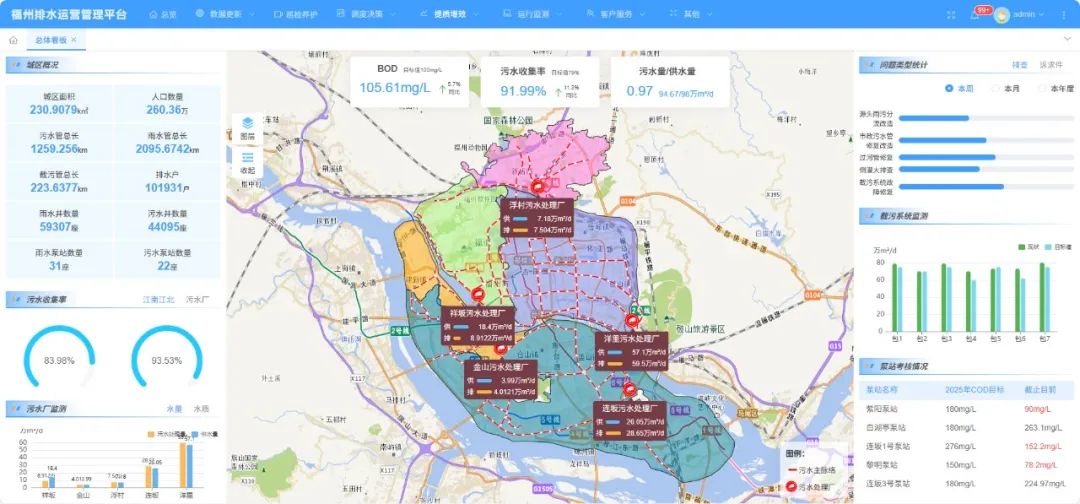This screenshot has width=1080, height=504.
Task: Open notifications bell with 99+ badge
Action: [x=975, y=14]
